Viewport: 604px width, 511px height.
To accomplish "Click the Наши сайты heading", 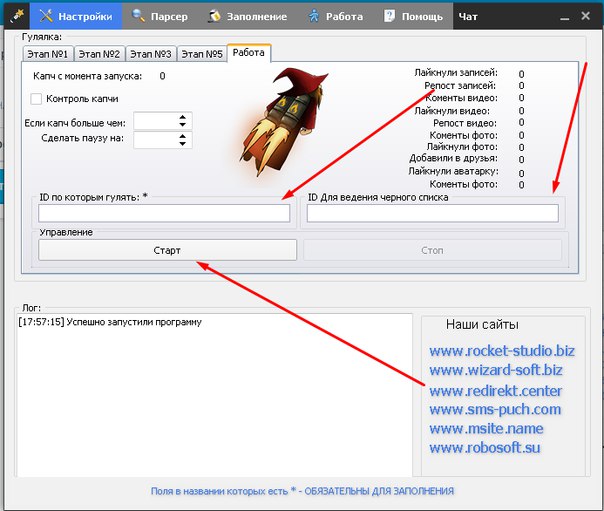I will 482,325.
